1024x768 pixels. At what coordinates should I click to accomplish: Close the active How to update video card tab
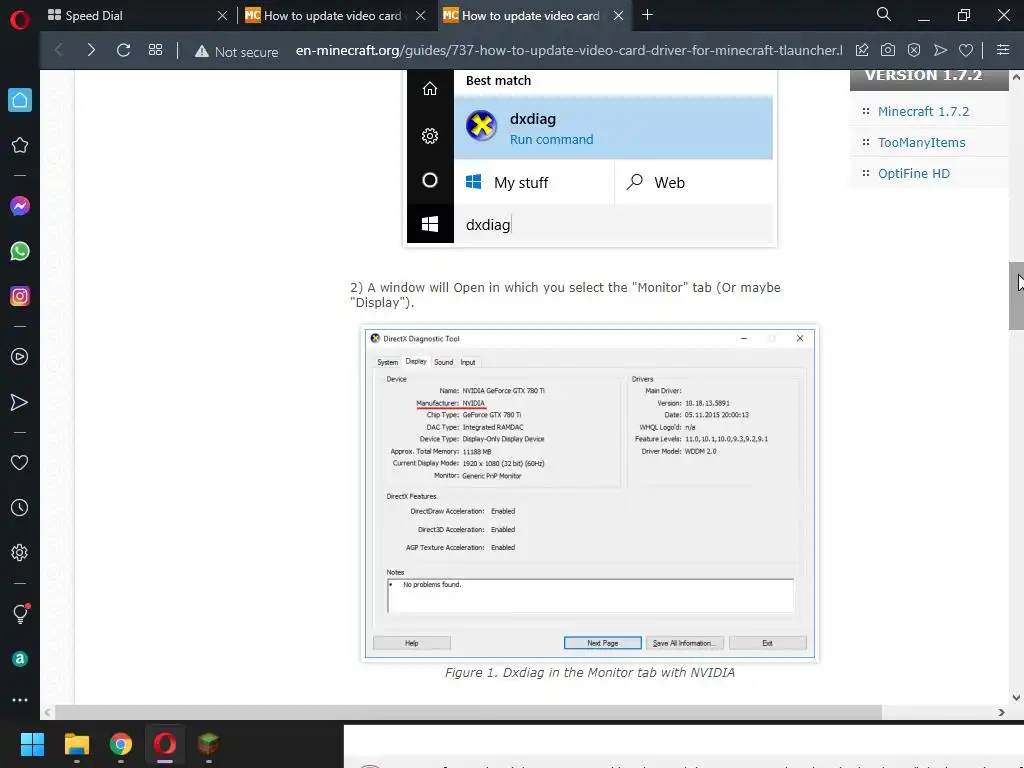click(x=618, y=16)
